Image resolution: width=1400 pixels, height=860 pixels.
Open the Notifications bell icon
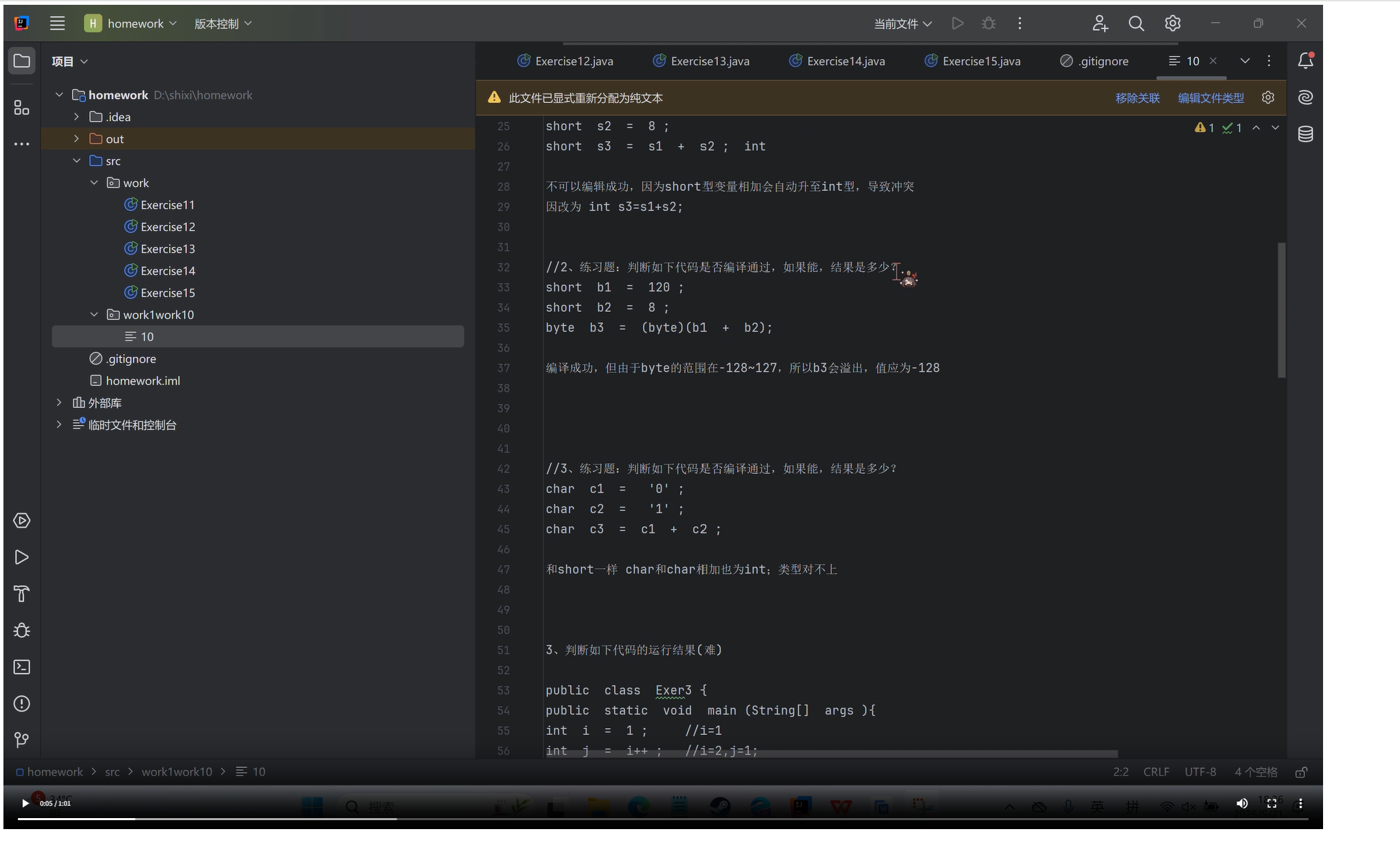click(x=1305, y=61)
